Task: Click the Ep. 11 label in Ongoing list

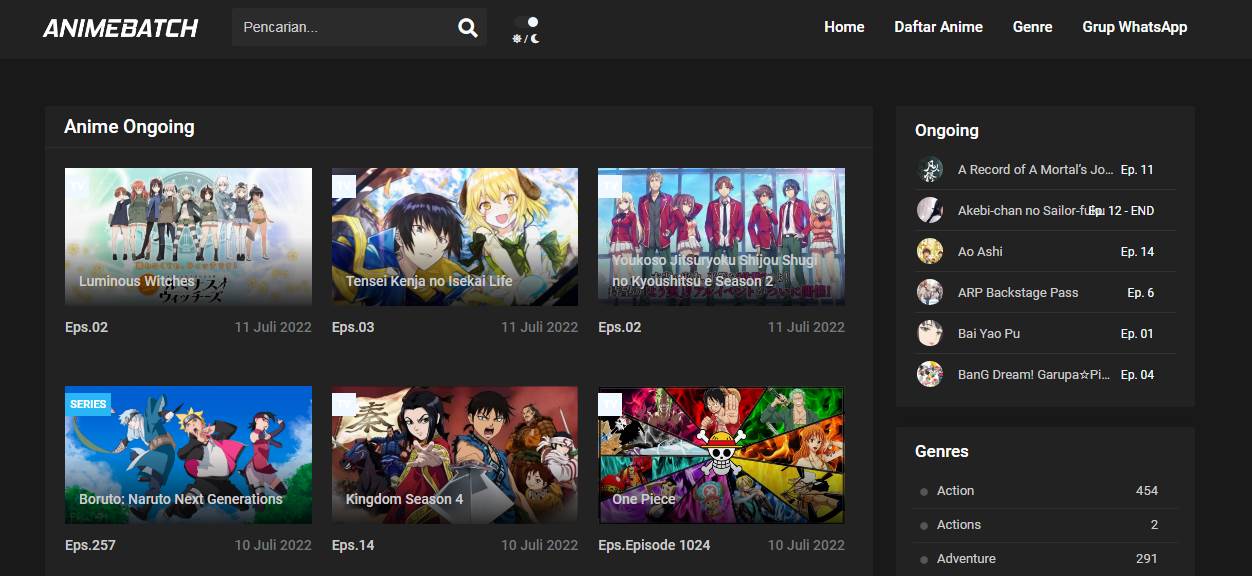Action: tap(1137, 169)
